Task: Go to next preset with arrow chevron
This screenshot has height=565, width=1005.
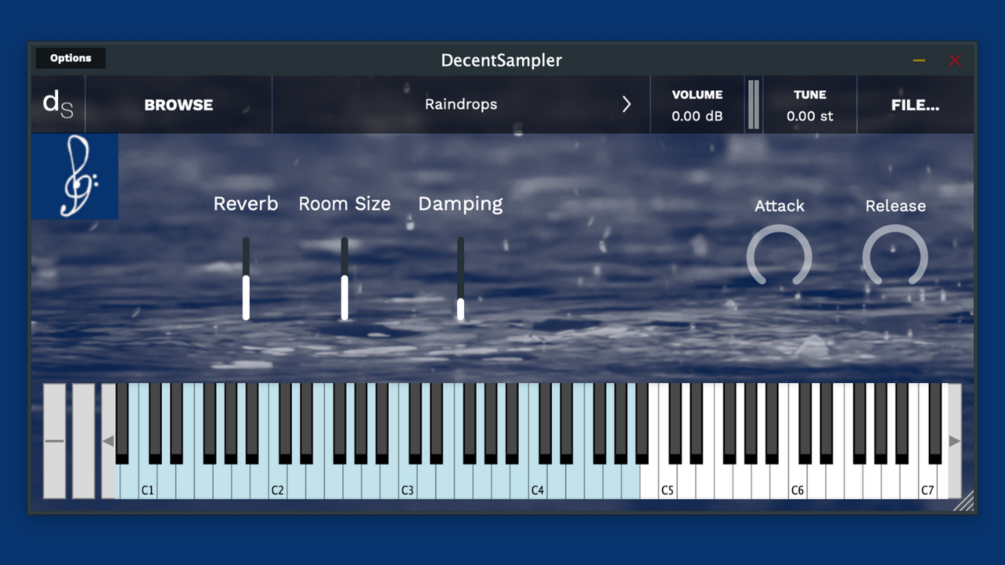Action: point(626,104)
